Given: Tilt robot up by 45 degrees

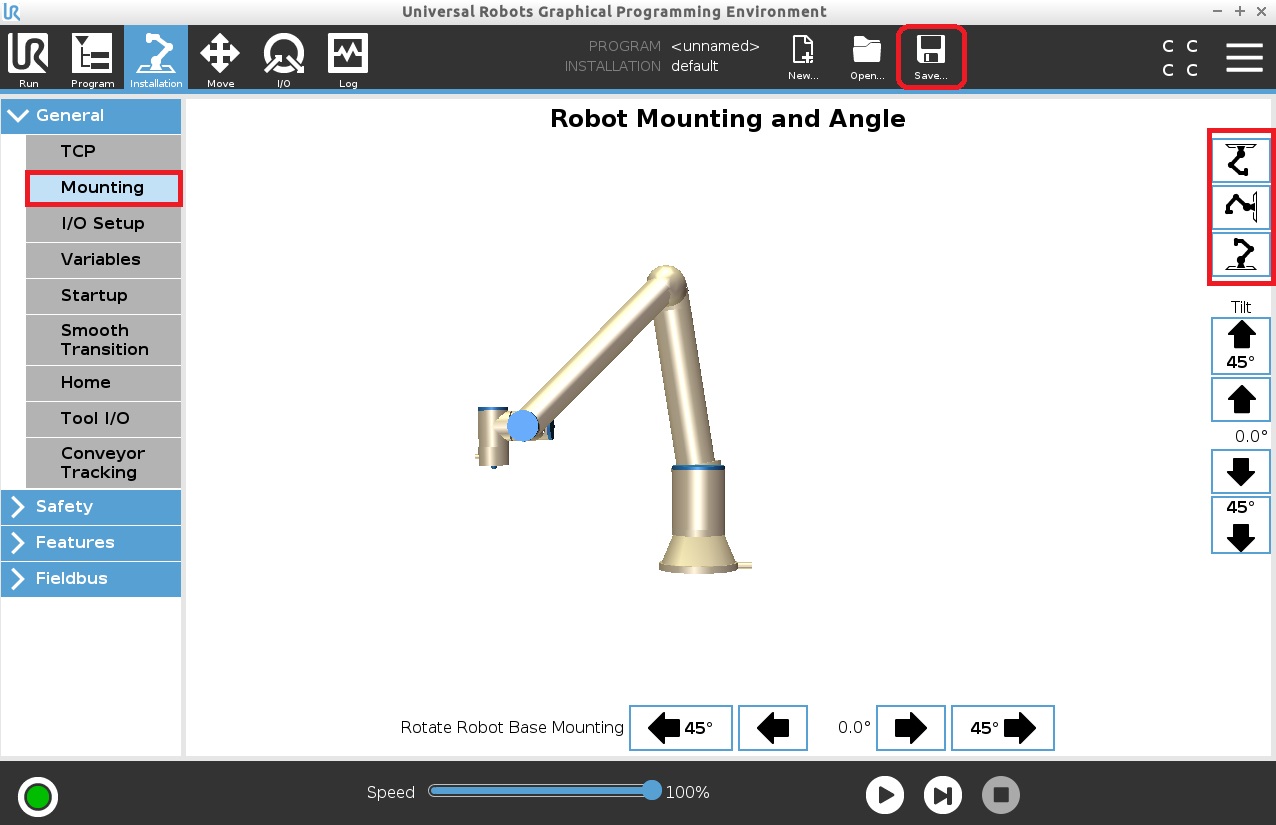Looking at the screenshot, I should [1241, 346].
